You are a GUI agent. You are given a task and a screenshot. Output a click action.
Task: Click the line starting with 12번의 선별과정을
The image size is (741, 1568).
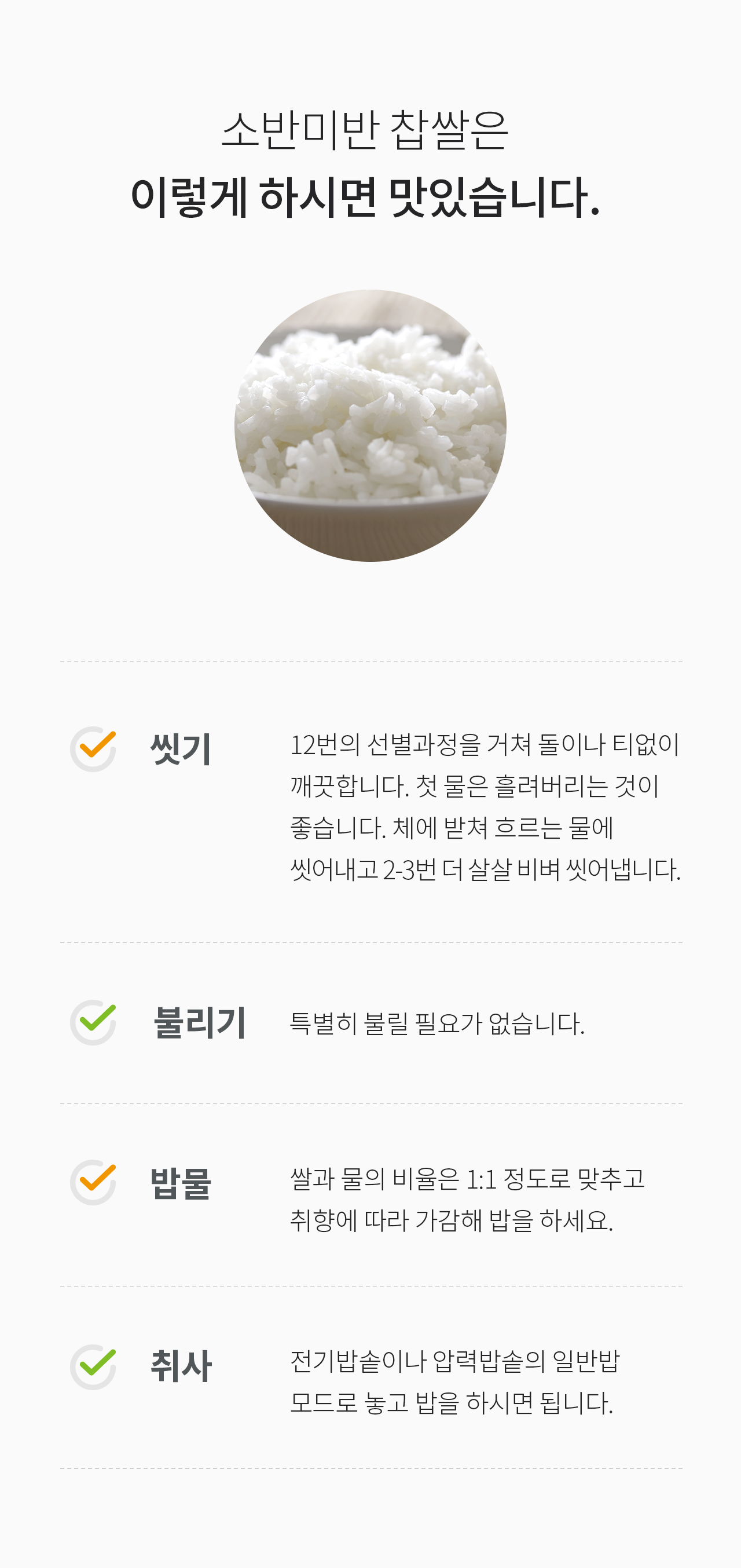coord(485,744)
